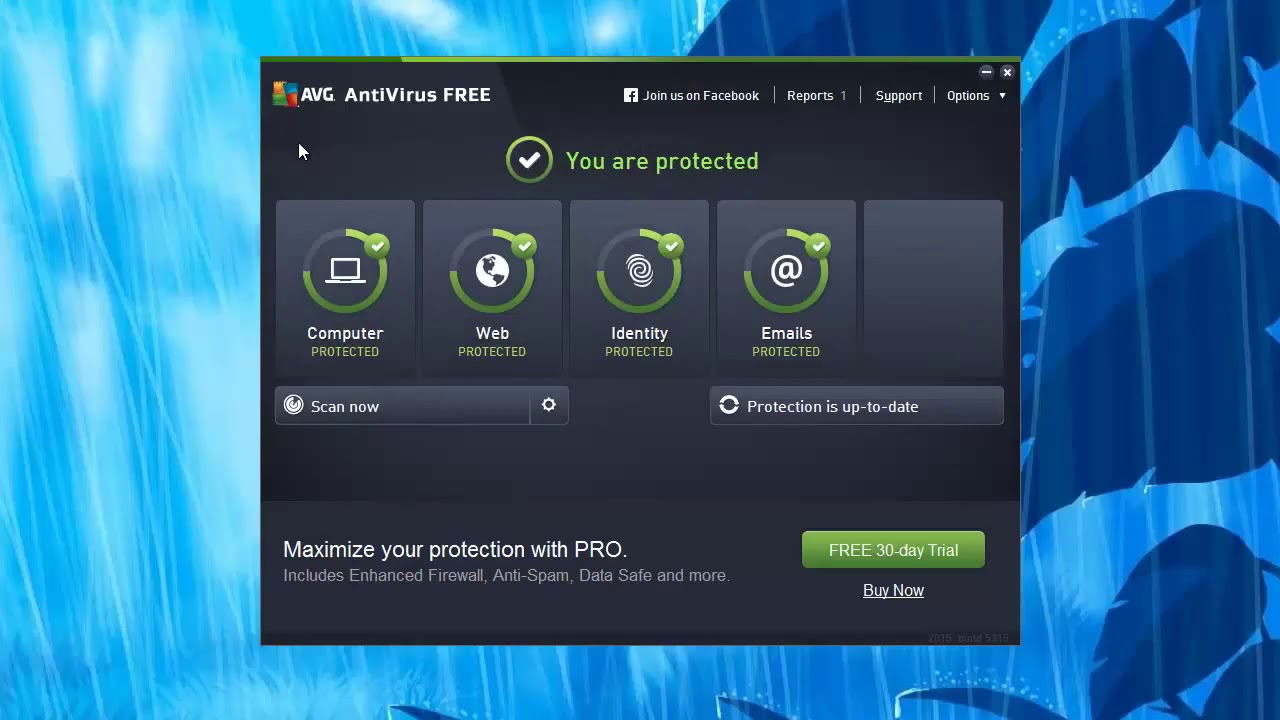Click 'Maximize your protection with PRO.' text
The height and width of the screenshot is (720, 1280).
coord(455,549)
